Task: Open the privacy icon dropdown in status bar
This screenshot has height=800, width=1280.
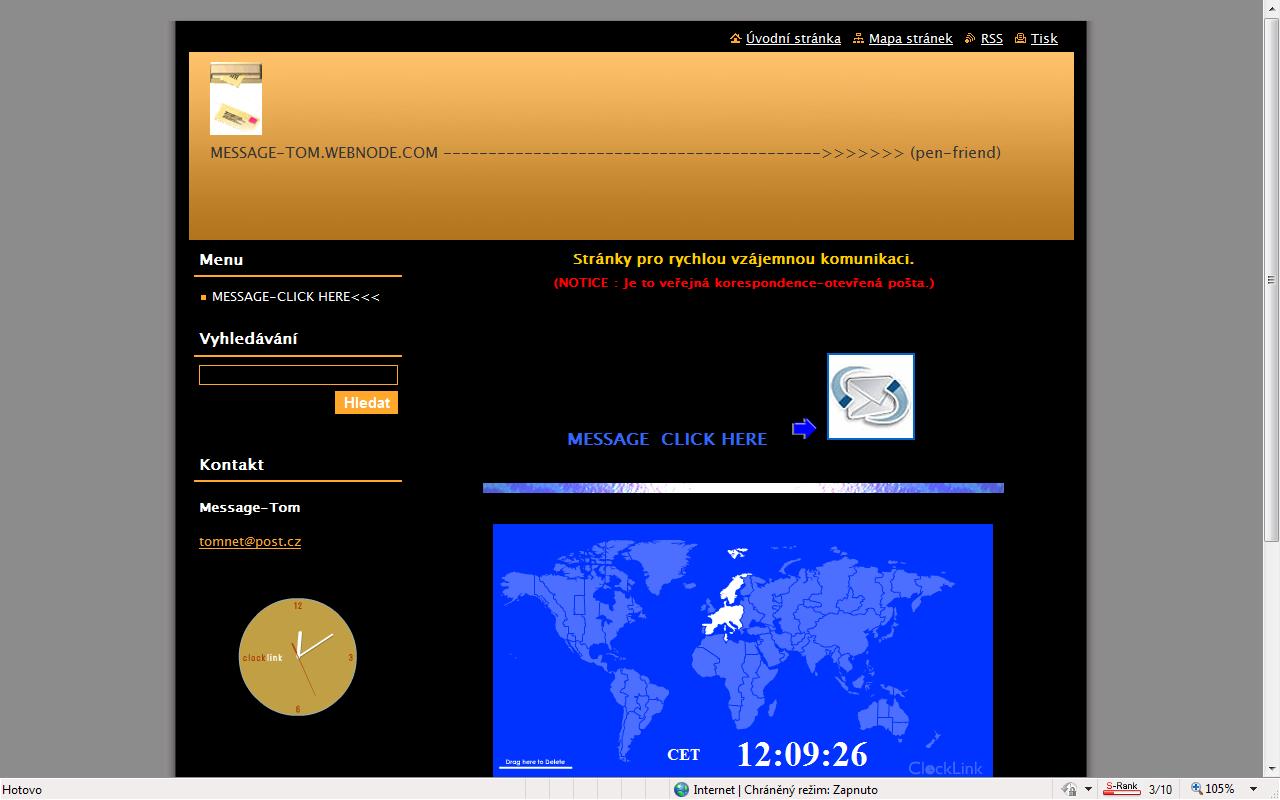Action: click(1088, 790)
